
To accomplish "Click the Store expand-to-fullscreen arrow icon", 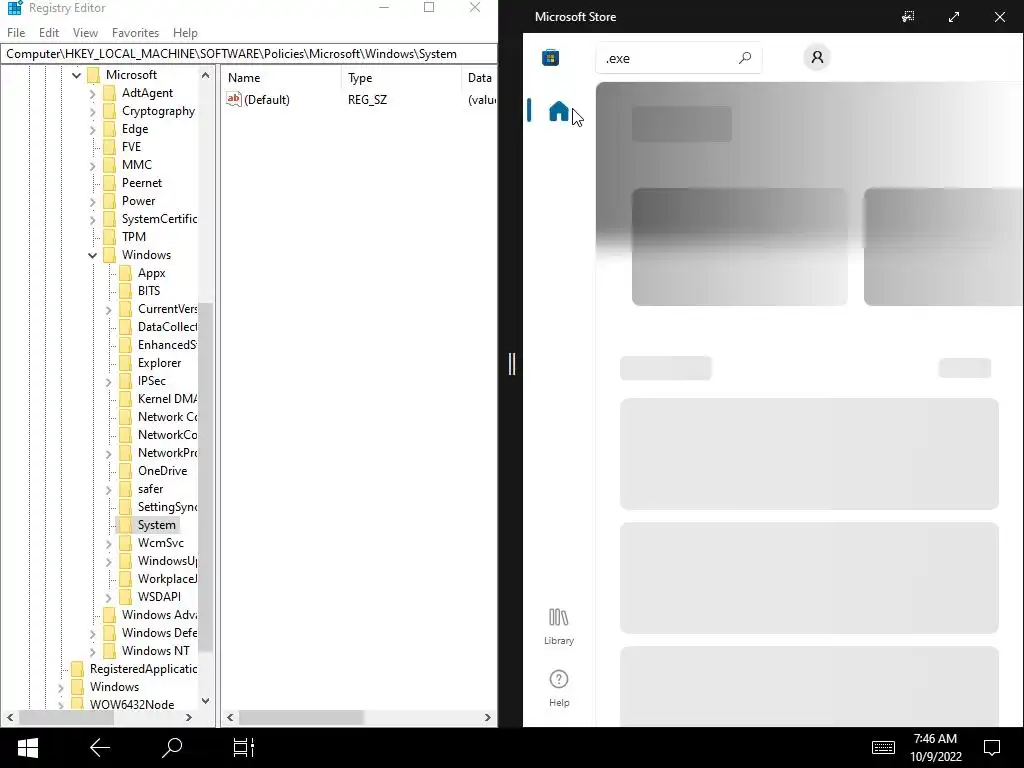I will [953, 17].
